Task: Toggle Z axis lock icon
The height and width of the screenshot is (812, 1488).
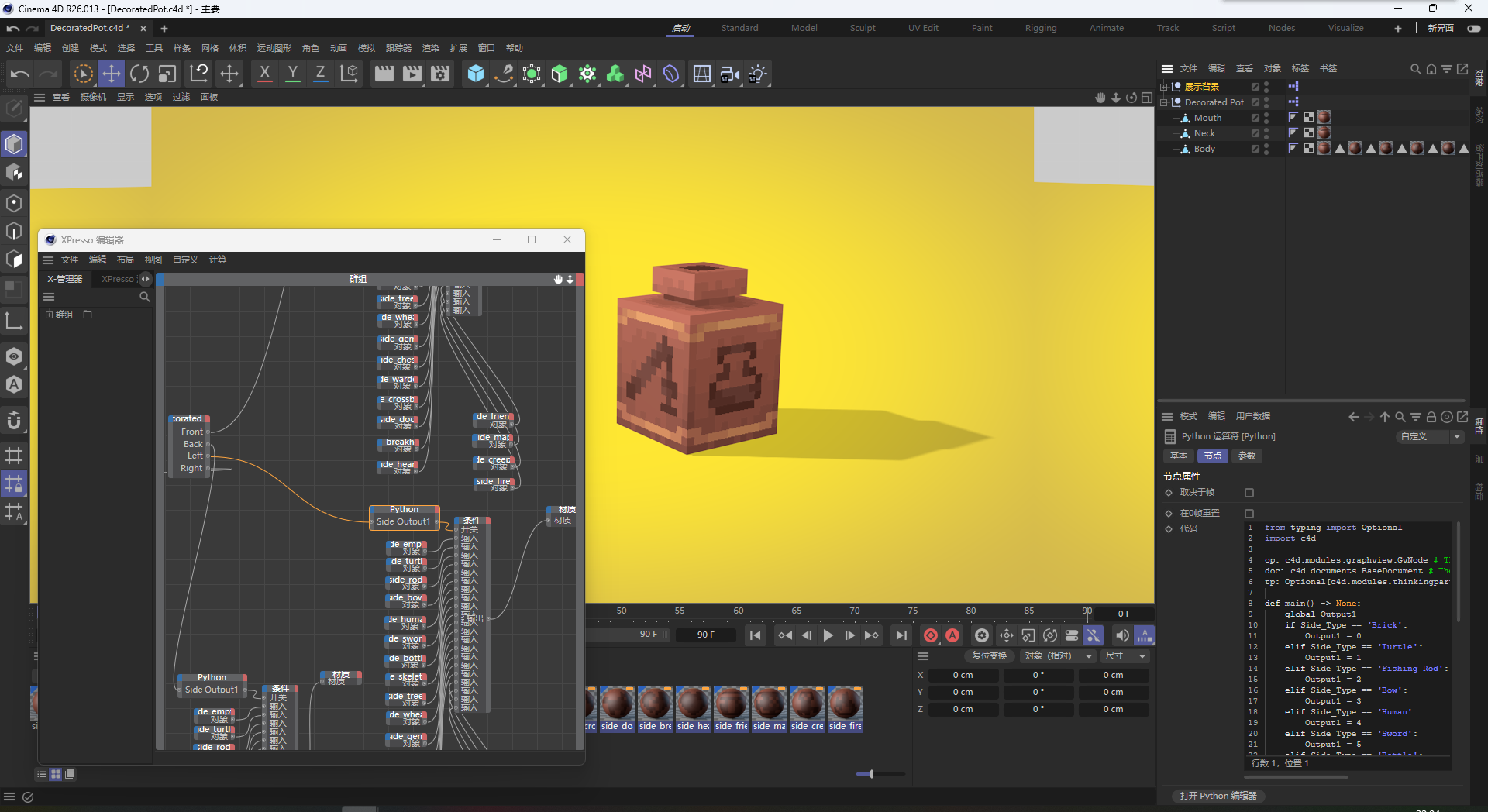Action: tap(320, 74)
